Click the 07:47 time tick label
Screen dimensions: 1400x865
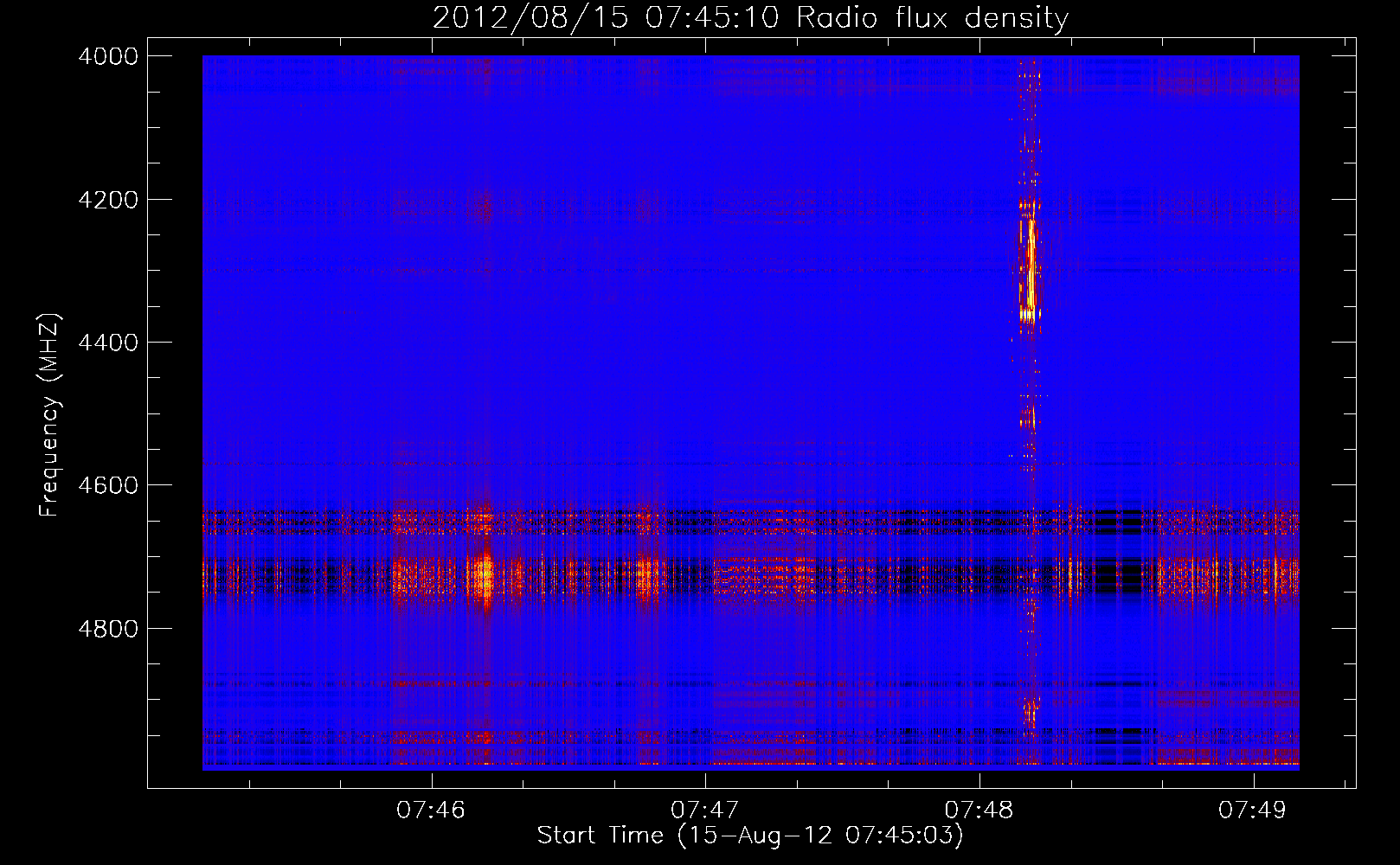pyautogui.click(x=705, y=811)
